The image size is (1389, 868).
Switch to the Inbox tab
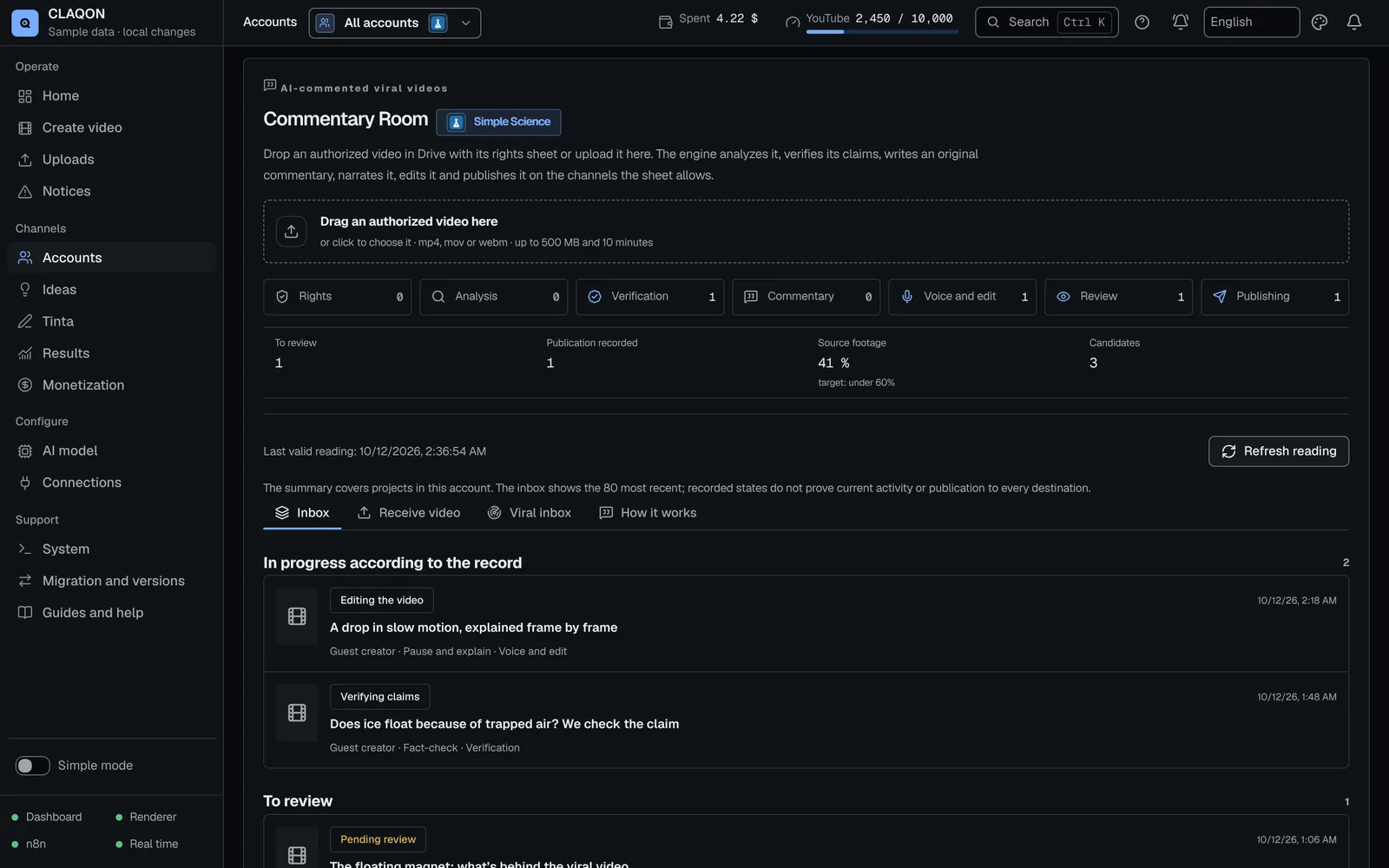[x=302, y=513]
